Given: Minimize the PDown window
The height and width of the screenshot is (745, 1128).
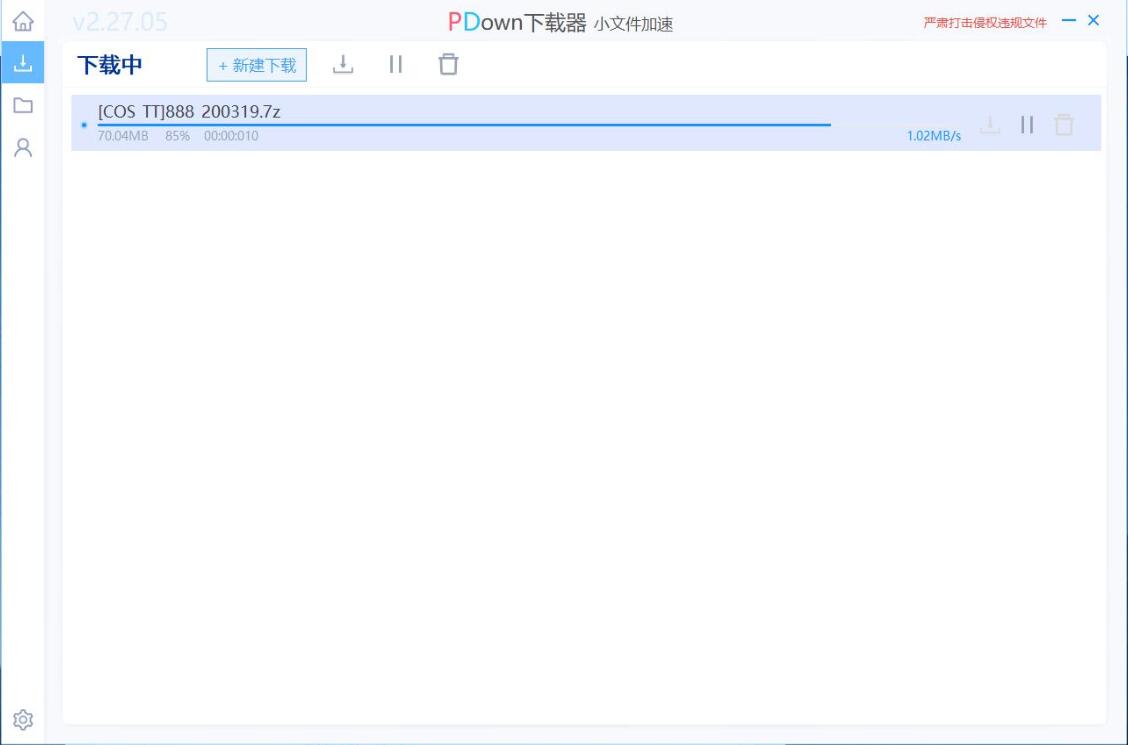Looking at the screenshot, I should coord(1069,20).
